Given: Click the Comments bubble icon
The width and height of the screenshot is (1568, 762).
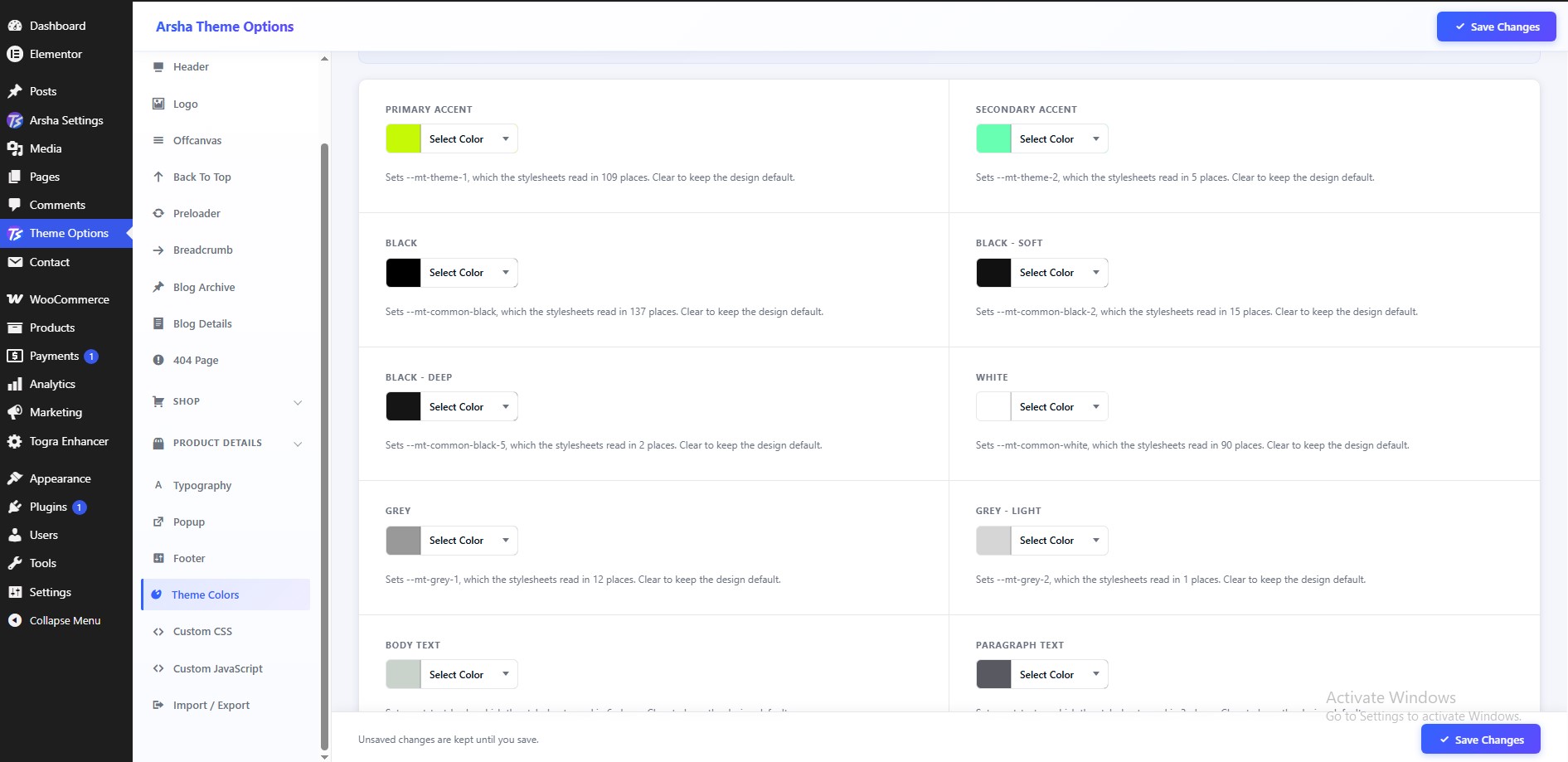Looking at the screenshot, I should click(x=15, y=205).
